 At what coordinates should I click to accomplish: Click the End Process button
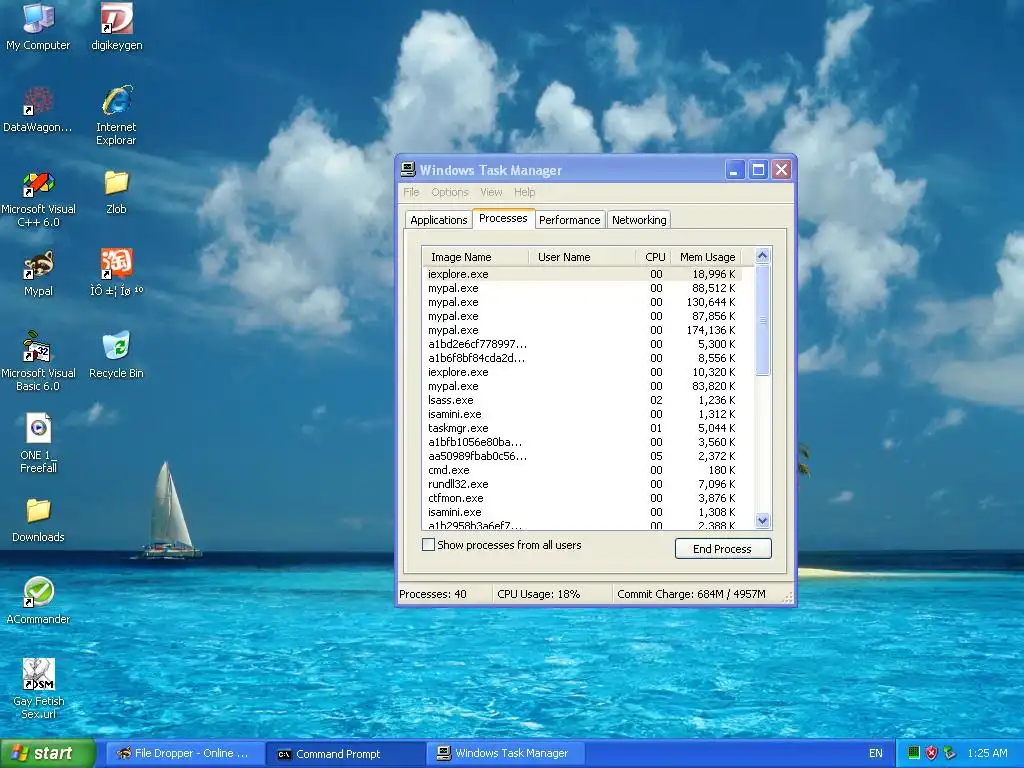click(723, 549)
